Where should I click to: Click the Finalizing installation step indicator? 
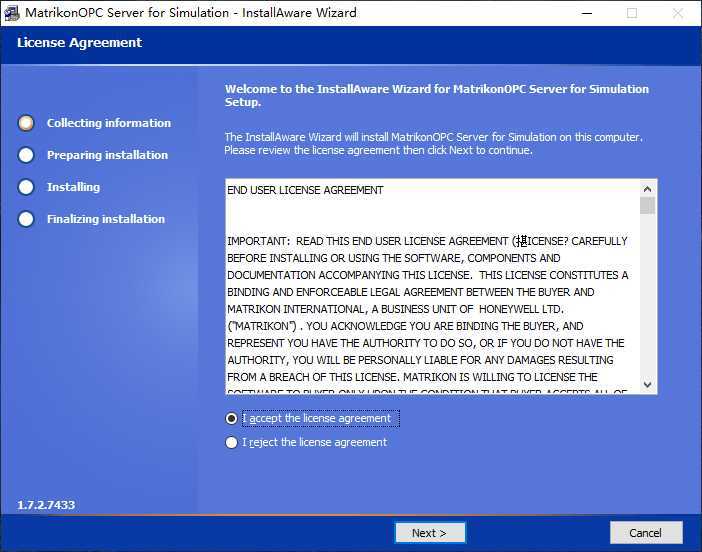pos(26,219)
